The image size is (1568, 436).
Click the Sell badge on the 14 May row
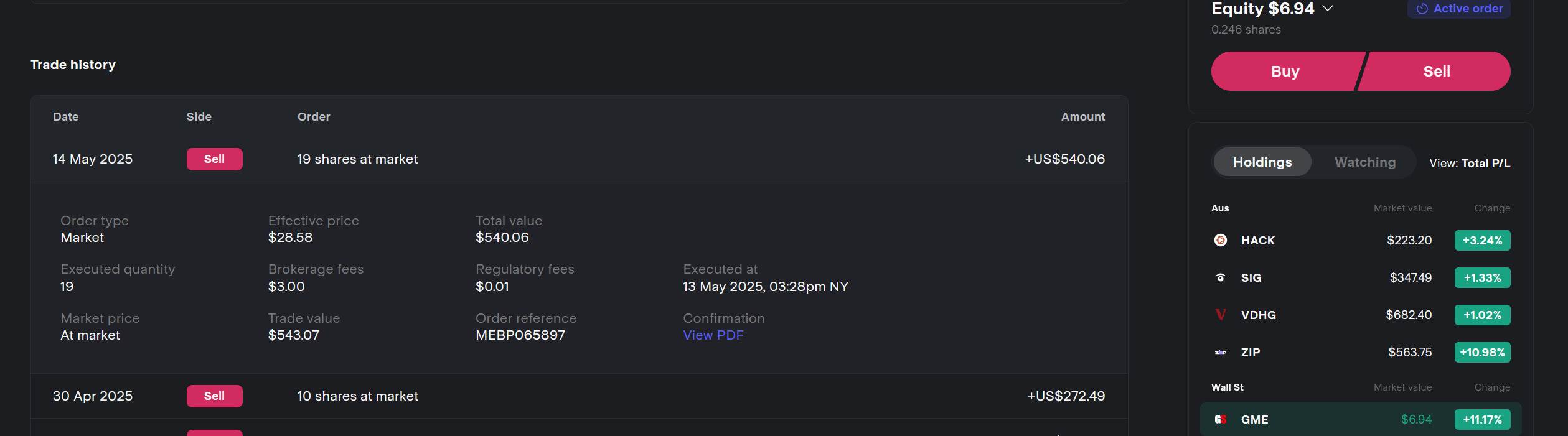pos(214,159)
